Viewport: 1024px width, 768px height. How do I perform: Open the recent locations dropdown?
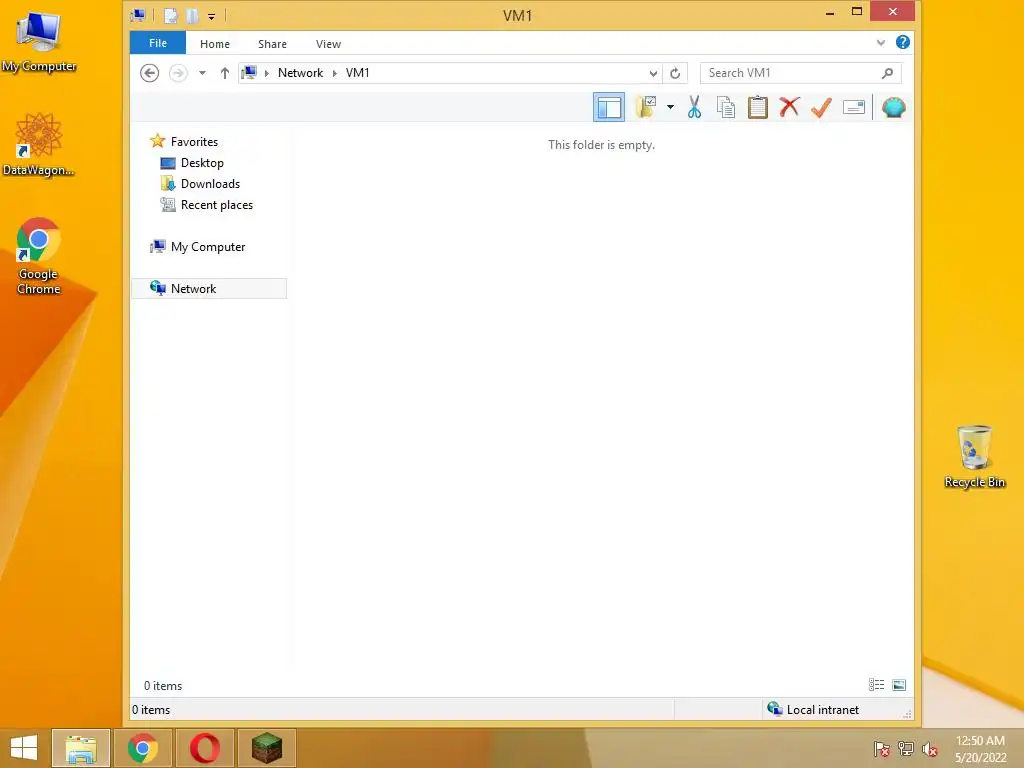(x=202, y=72)
